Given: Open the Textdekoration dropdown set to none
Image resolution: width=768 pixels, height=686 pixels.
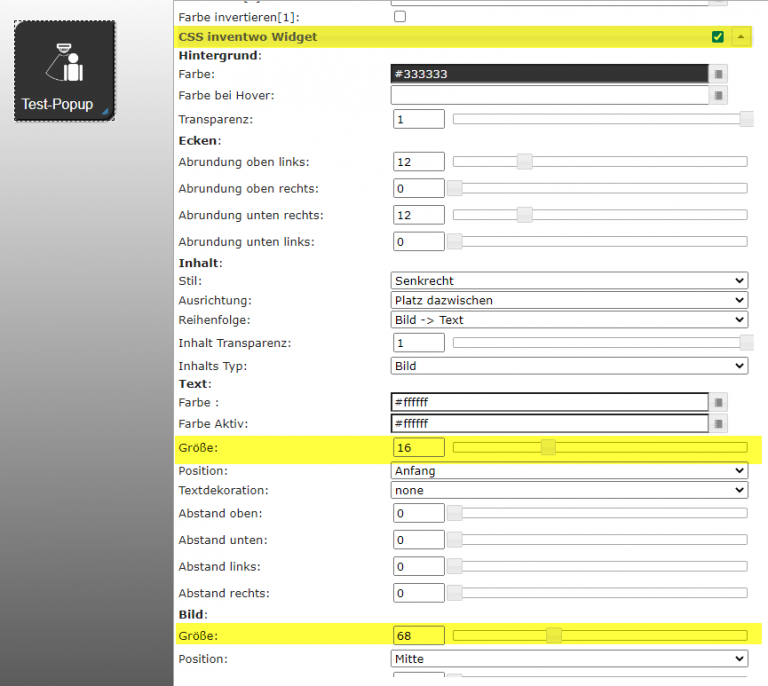Looking at the screenshot, I should [x=568, y=490].
